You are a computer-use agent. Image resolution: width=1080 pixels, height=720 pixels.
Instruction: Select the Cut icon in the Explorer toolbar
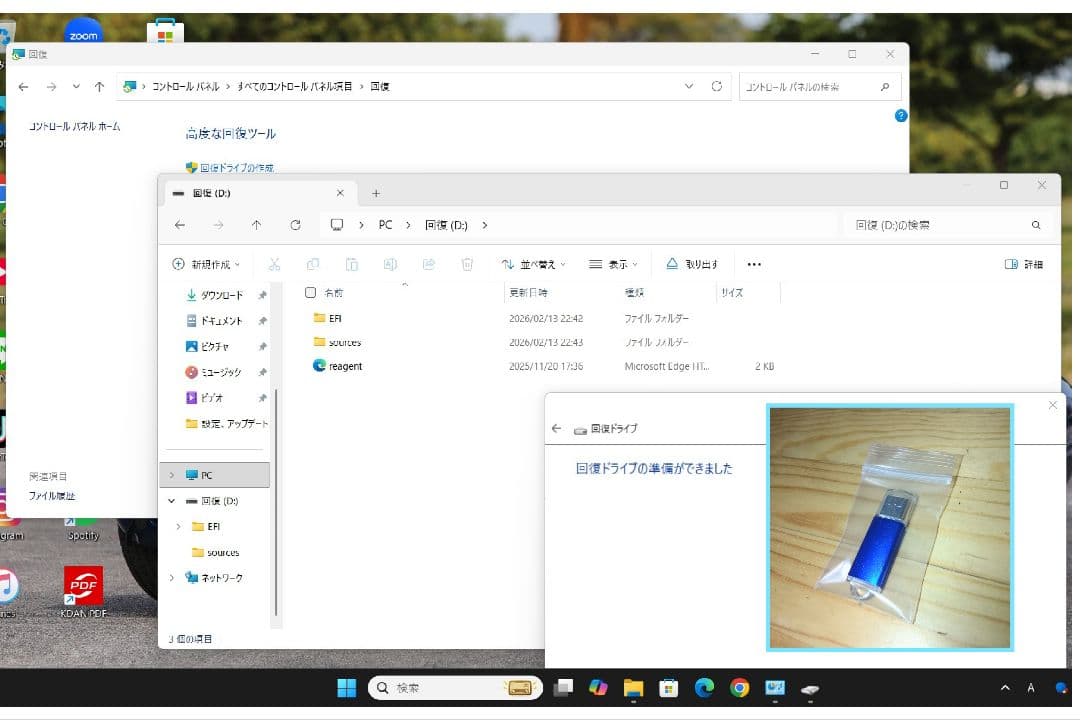[x=273, y=264]
